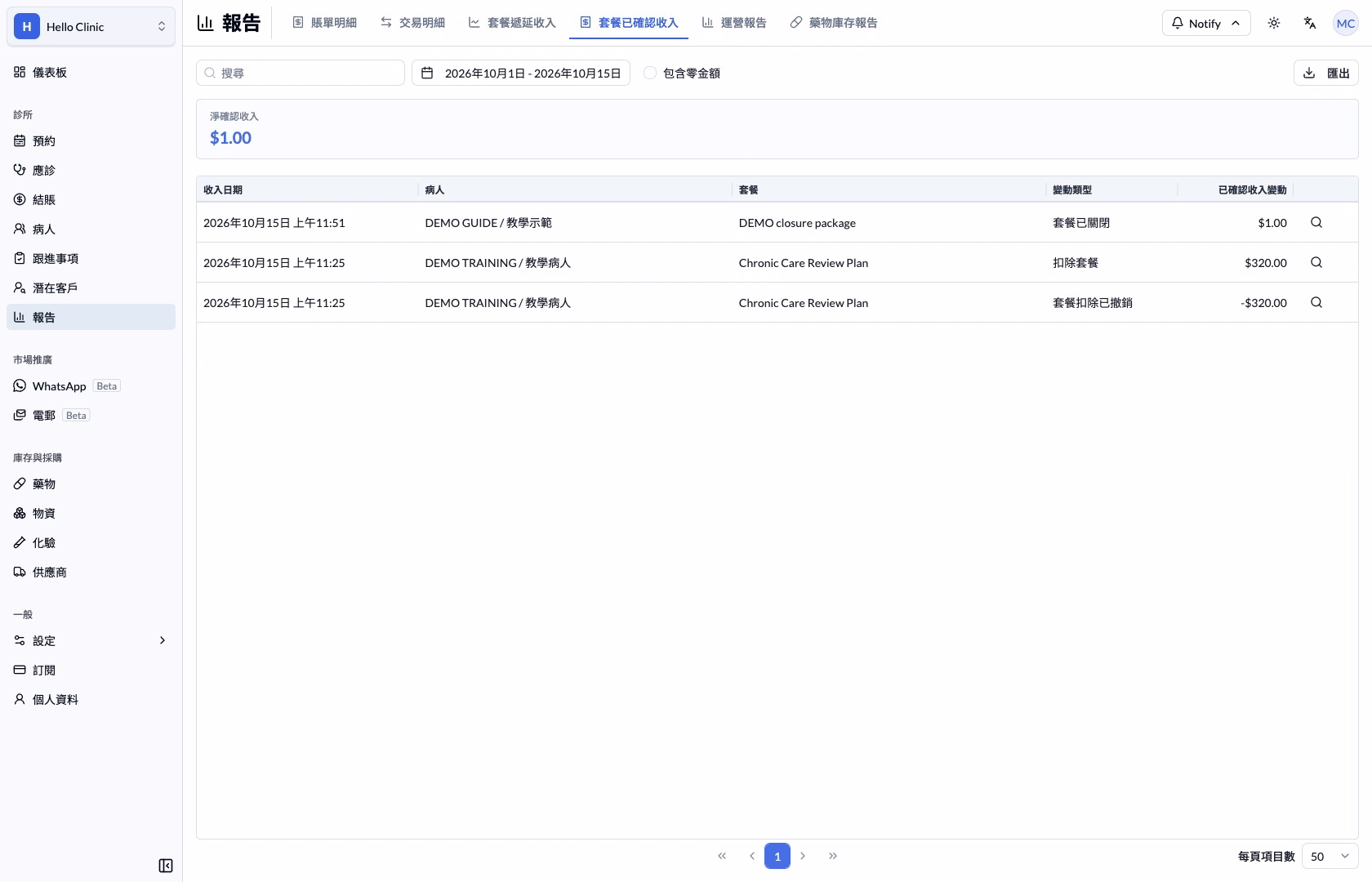Select page 1 in pagination
1372x882 pixels.
777,856
